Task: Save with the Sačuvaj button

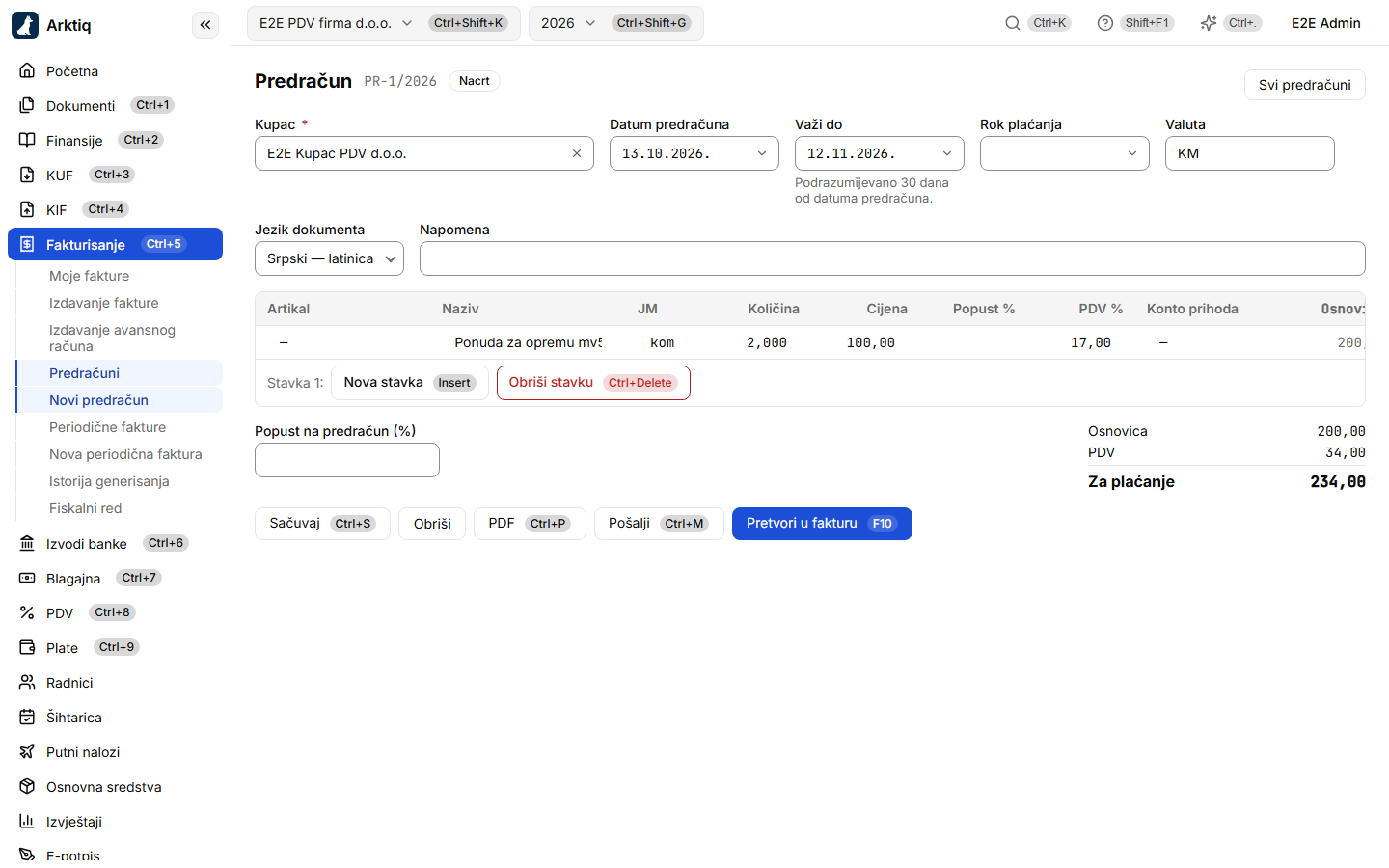Action: tap(322, 524)
